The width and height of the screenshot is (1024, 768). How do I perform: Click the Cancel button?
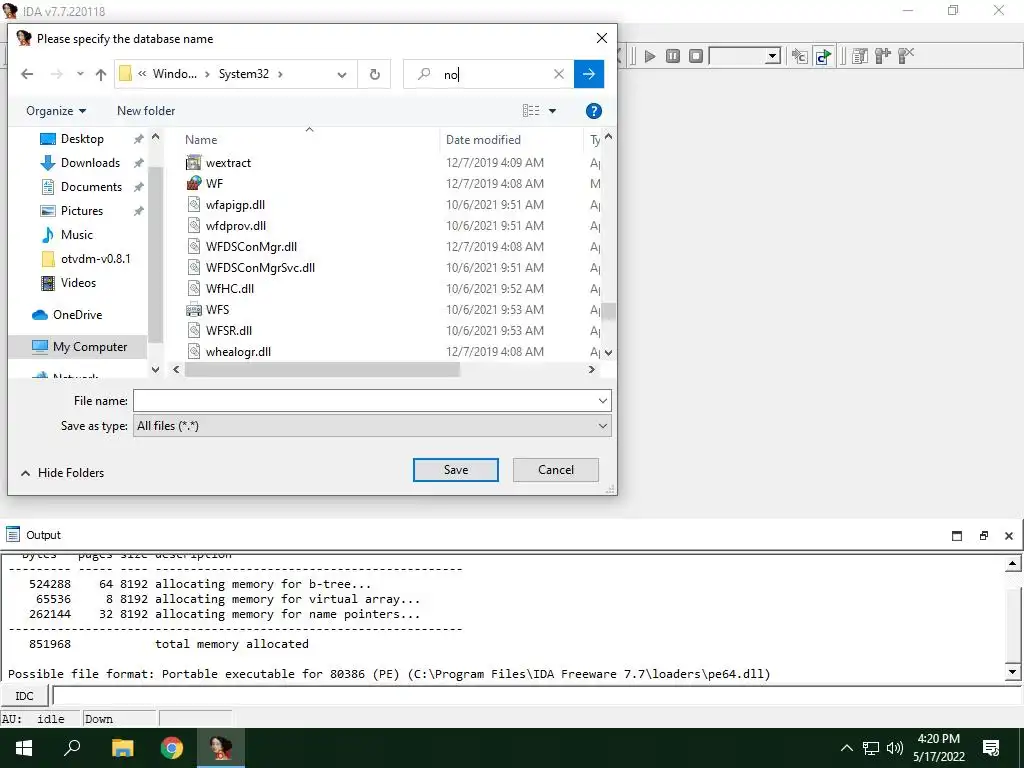556,470
